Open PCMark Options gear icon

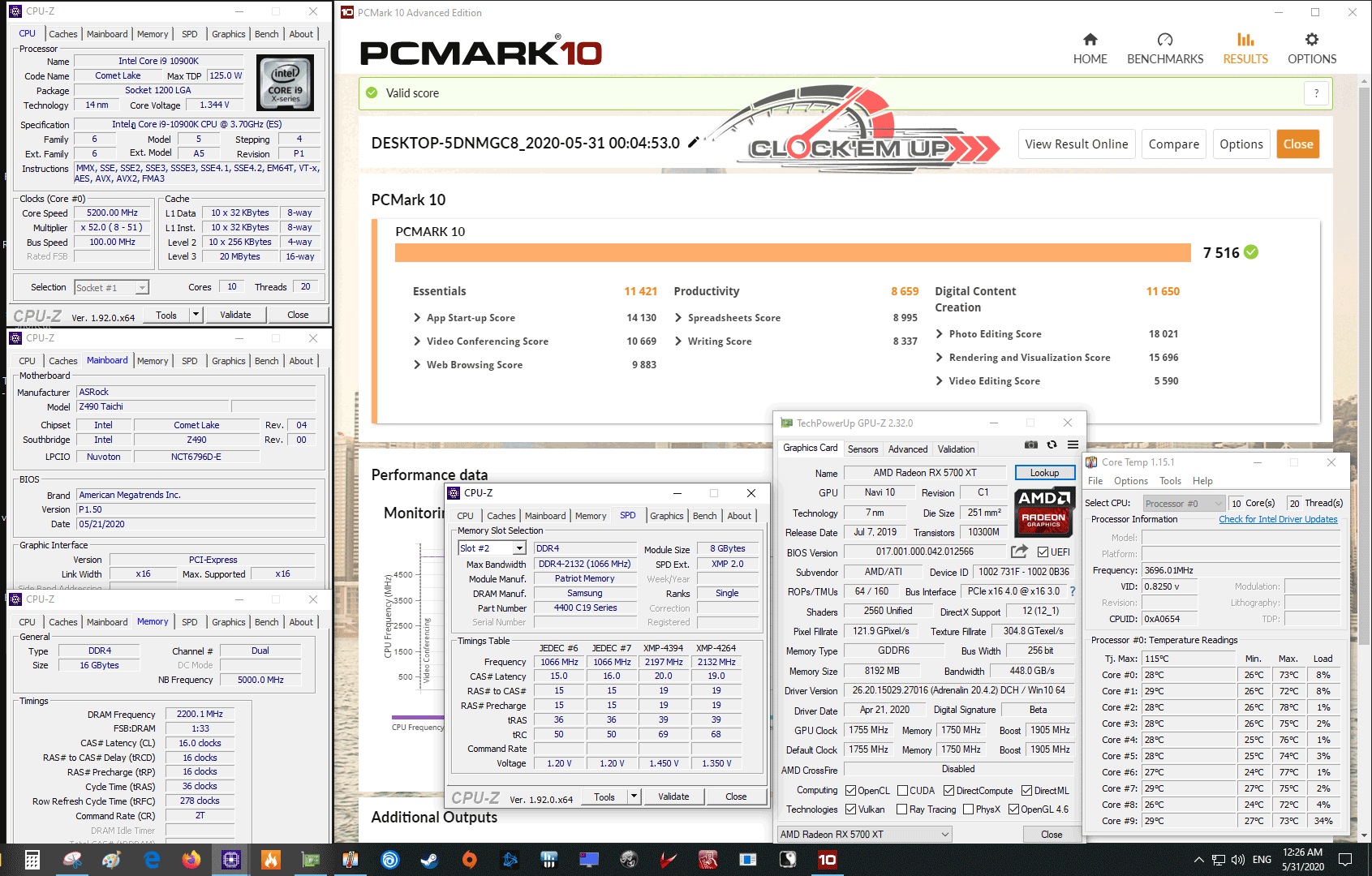click(1311, 40)
